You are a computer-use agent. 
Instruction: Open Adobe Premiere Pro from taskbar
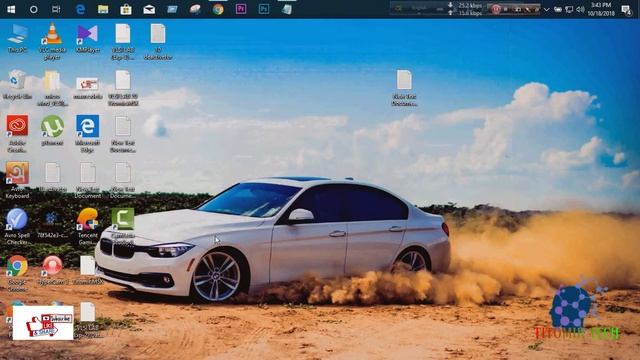(241, 9)
